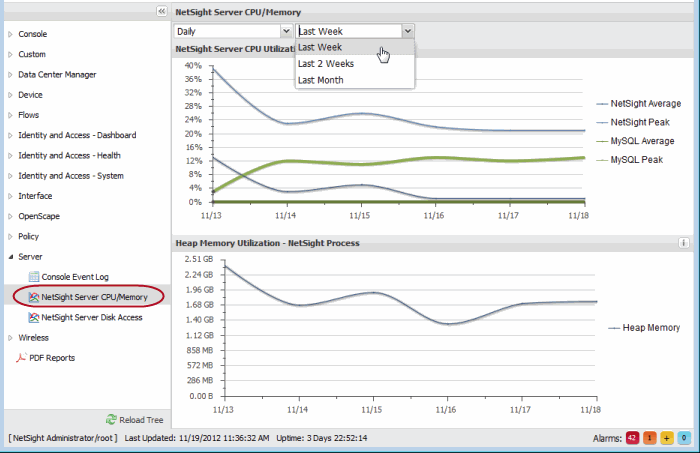This screenshot has height=453, width=700.
Task: Expand the Wireless tree node
Action: 11,338
